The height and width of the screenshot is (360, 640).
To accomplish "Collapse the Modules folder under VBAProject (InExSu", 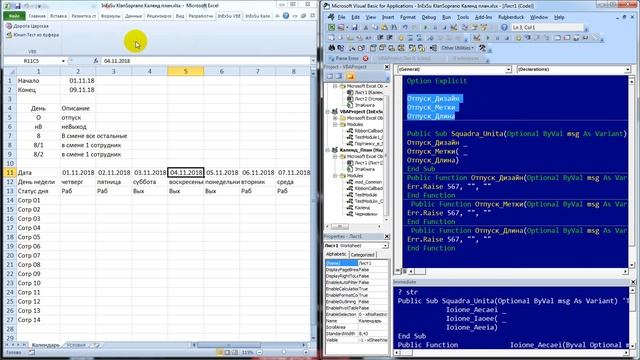I will 335,124.
